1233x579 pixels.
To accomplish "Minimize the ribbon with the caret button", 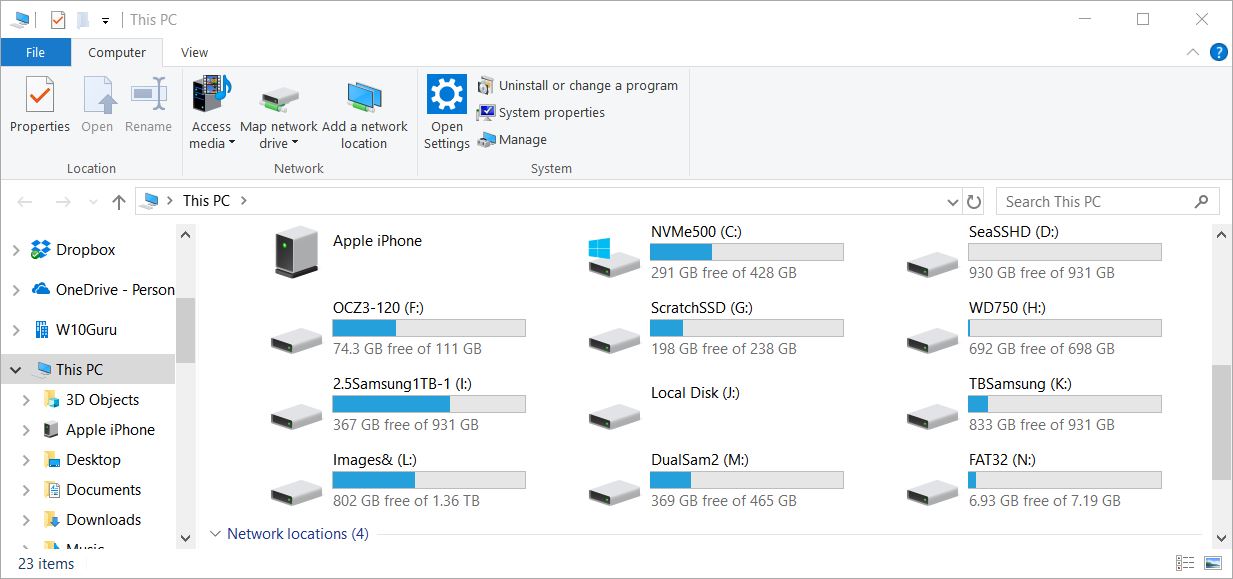I will tap(1192, 52).
